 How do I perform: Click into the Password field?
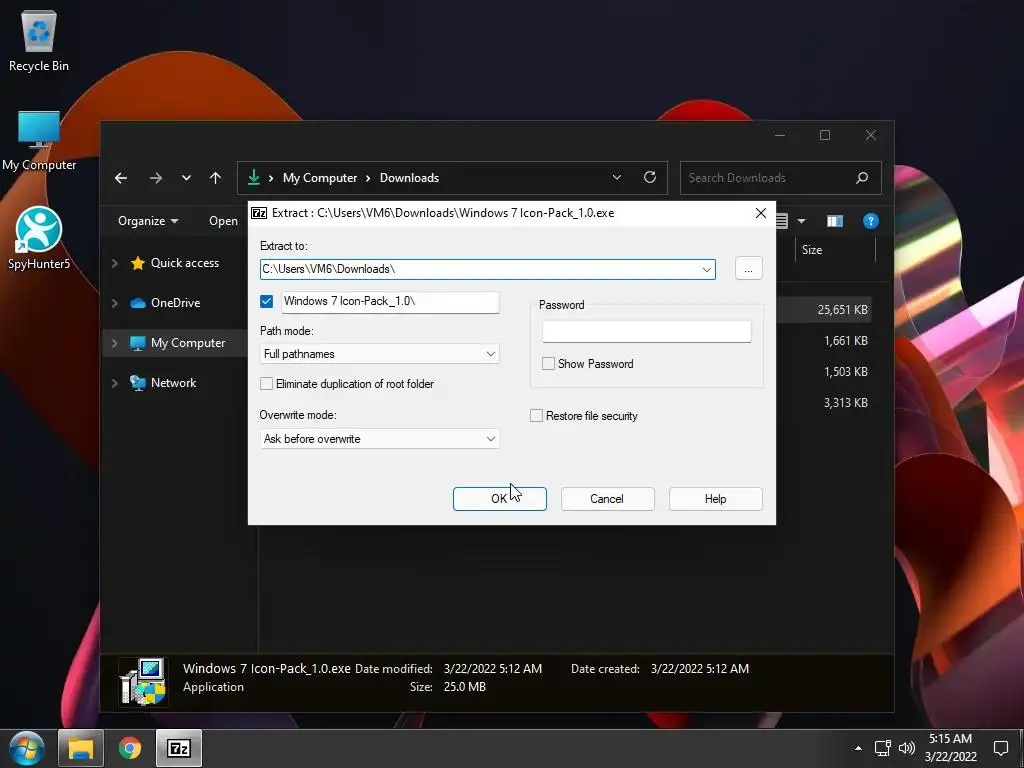(647, 332)
